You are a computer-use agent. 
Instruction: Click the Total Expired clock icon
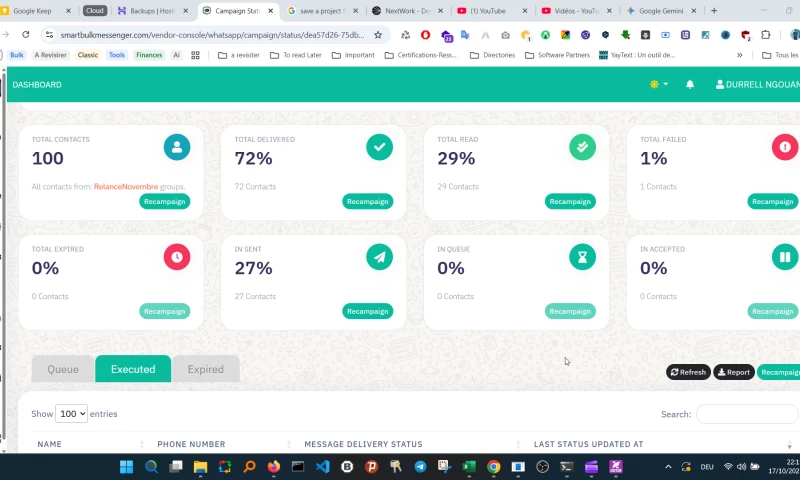[177, 257]
